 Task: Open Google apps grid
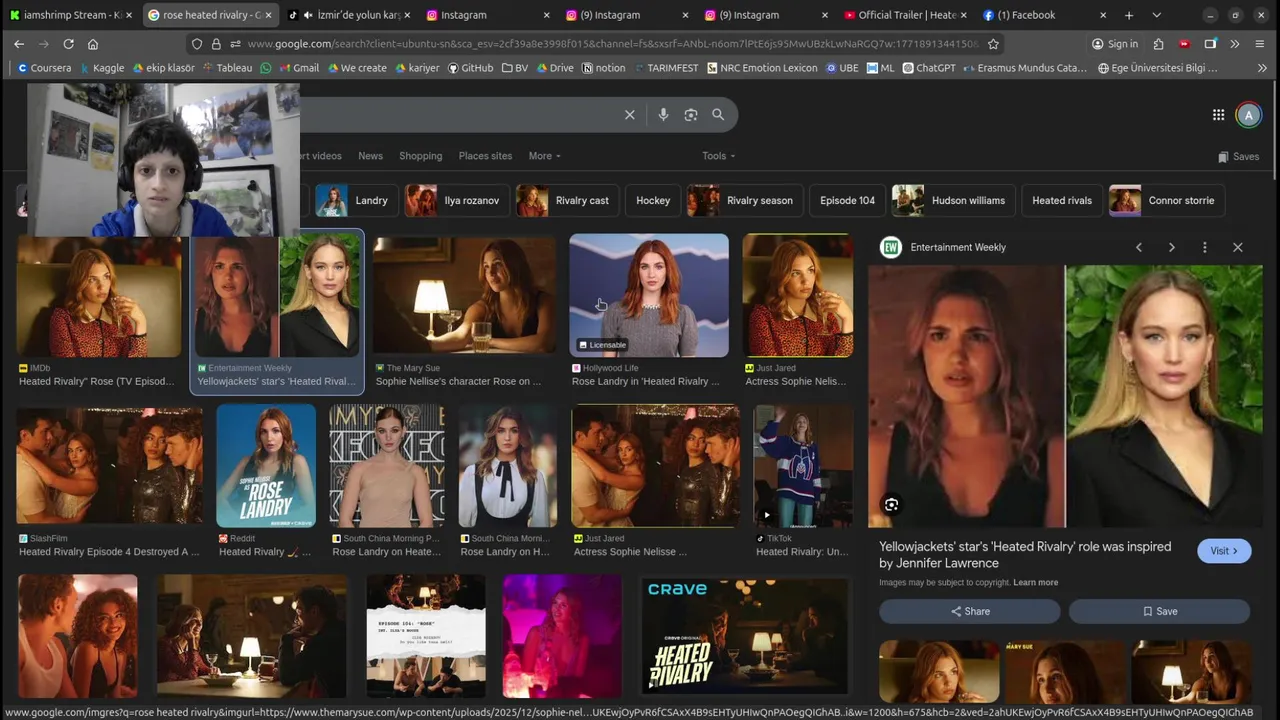(1218, 115)
